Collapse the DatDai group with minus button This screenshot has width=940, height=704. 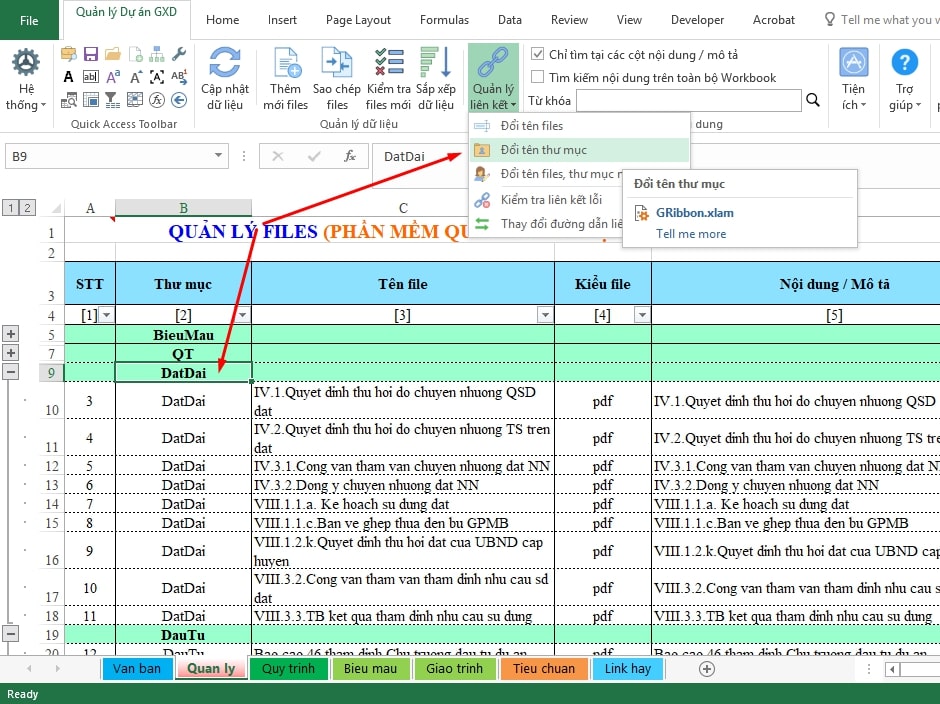click(11, 372)
